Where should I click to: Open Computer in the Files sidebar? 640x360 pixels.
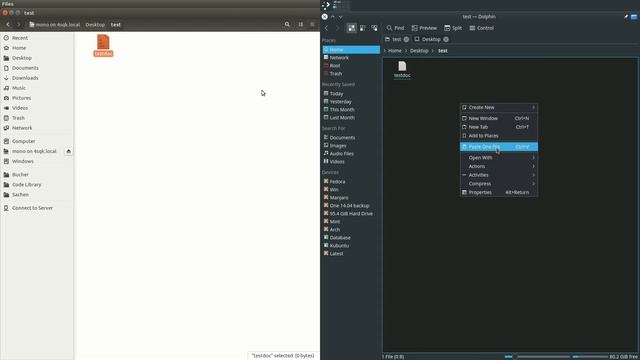[23, 141]
